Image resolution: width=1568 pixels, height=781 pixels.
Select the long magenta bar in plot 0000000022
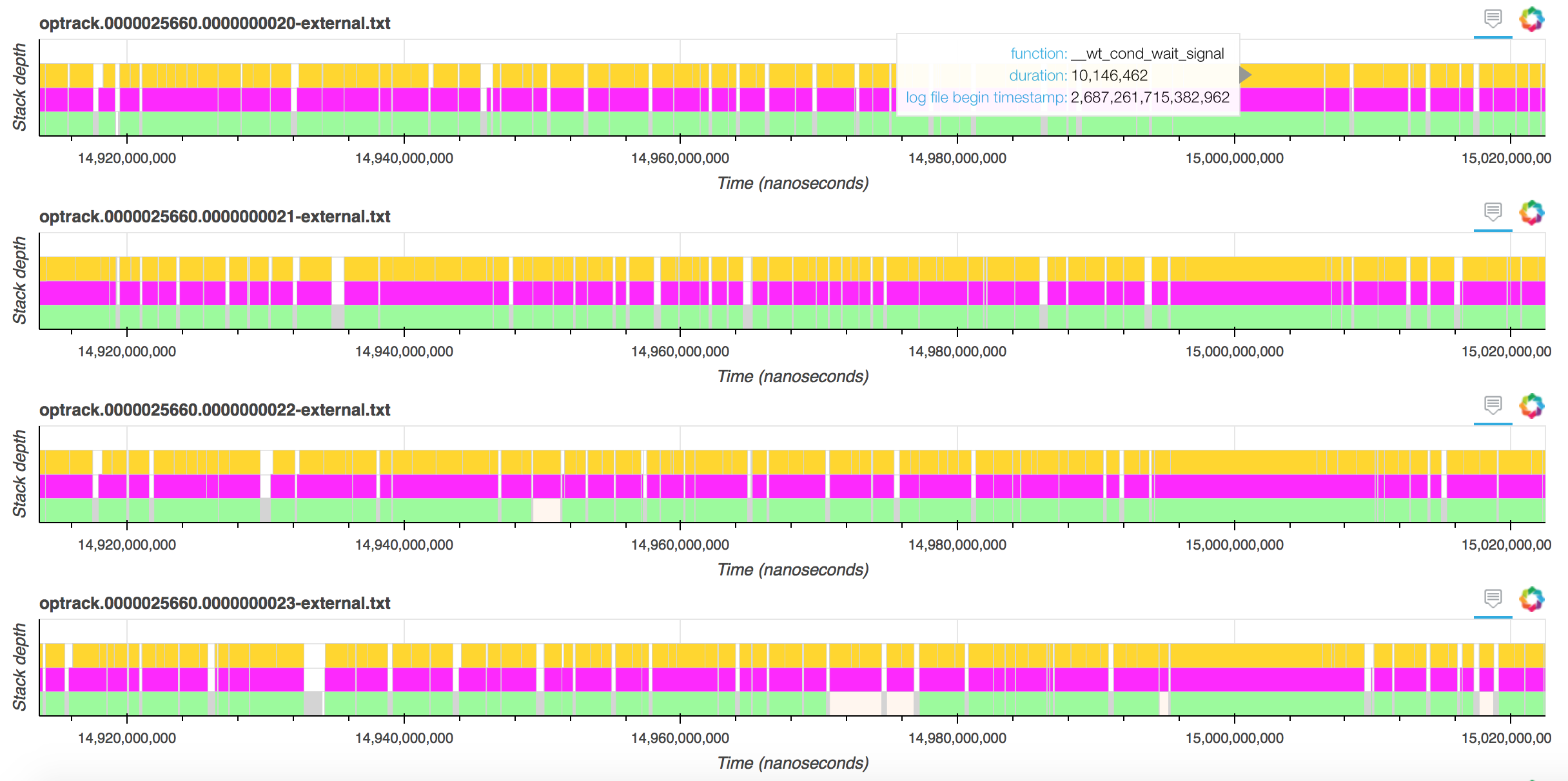(x=1264, y=487)
